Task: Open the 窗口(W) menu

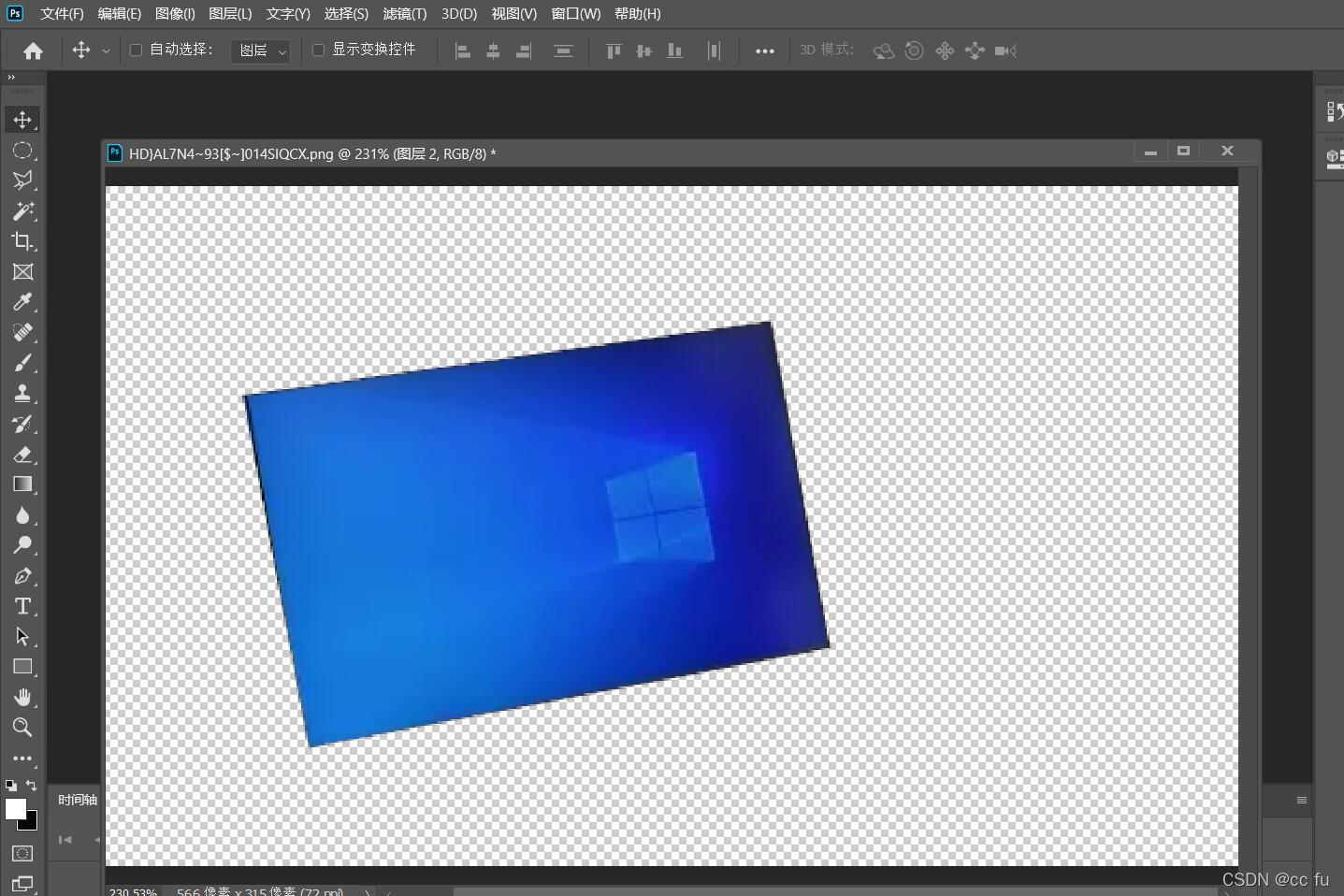Action: 576,13
